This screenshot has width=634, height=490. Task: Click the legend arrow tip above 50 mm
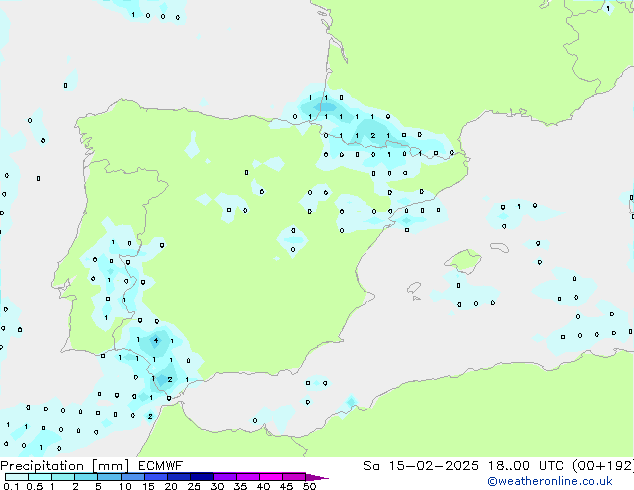317,478
